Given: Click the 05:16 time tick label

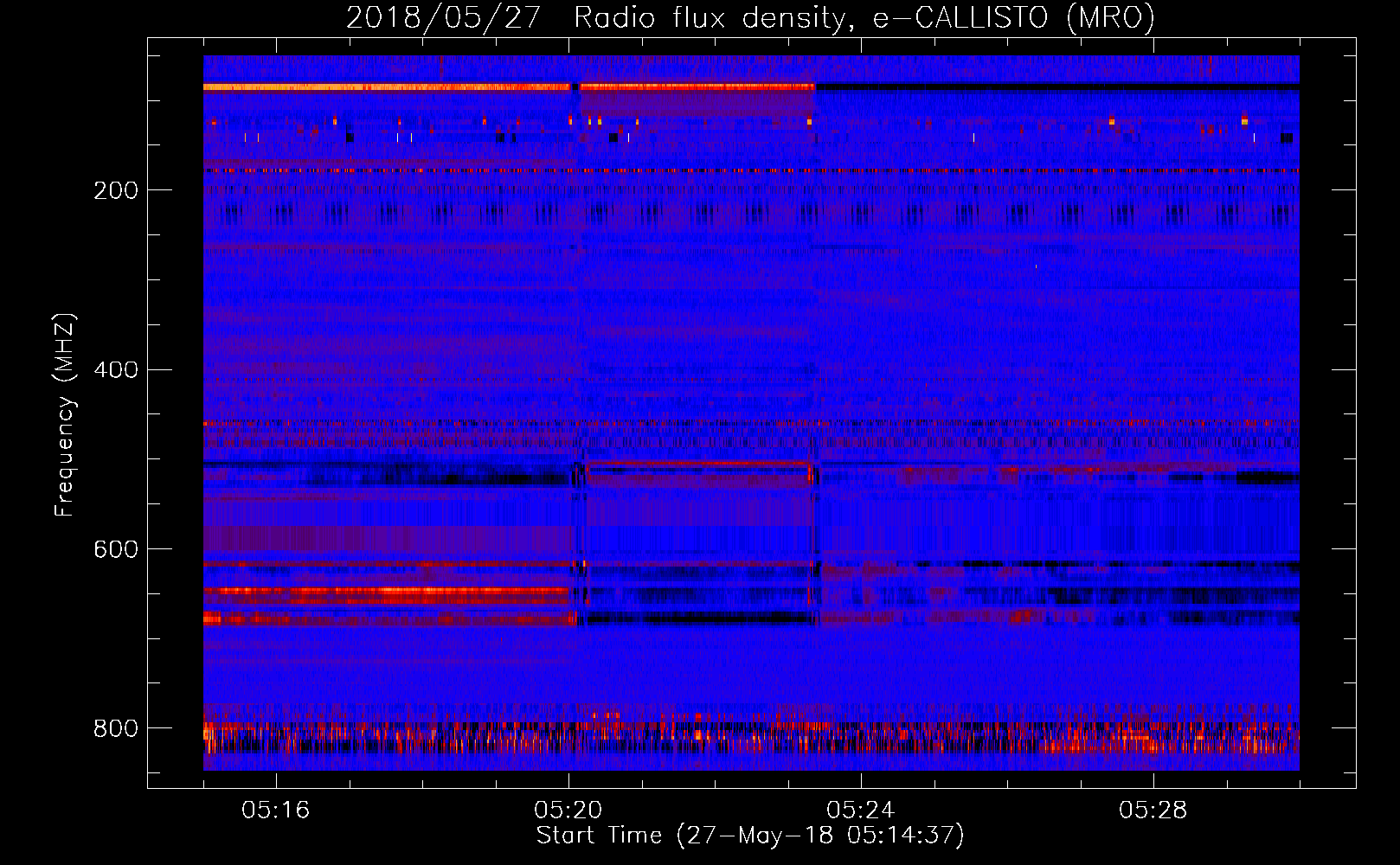Looking at the screenshot, I should [276, 811].
